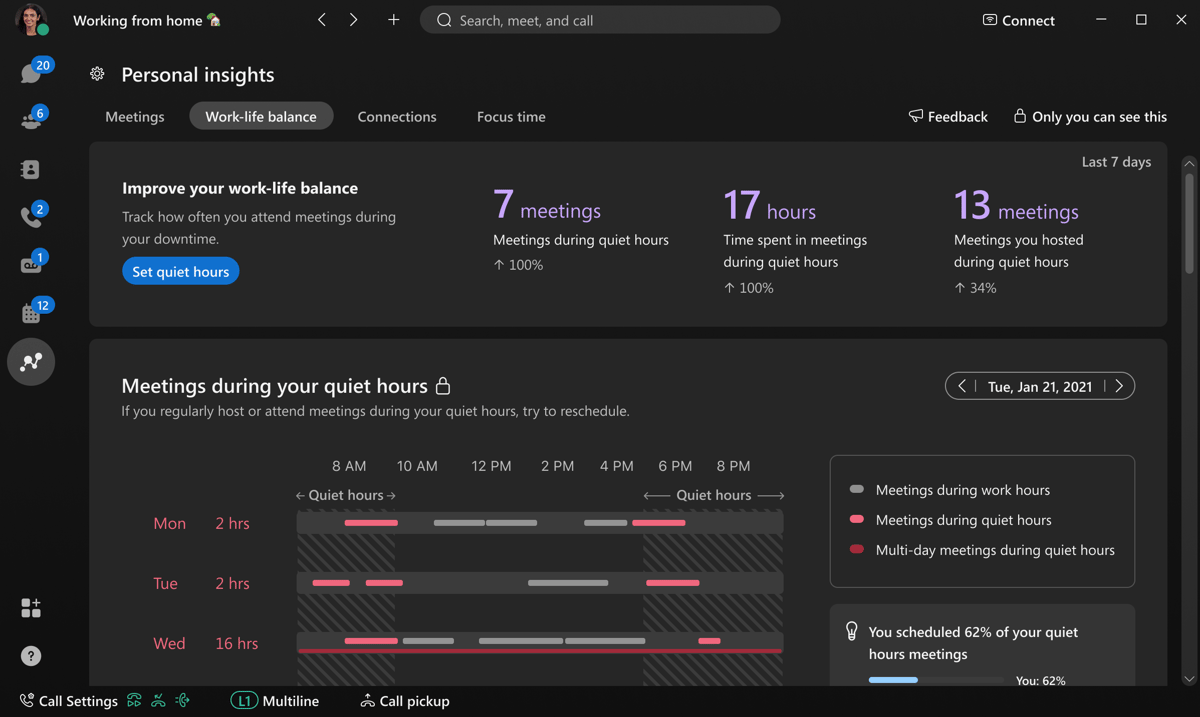Go to previous date in date picker
Image resolution: width=1200 pixels, height=717 pixels.
click(x=962, y=386)
